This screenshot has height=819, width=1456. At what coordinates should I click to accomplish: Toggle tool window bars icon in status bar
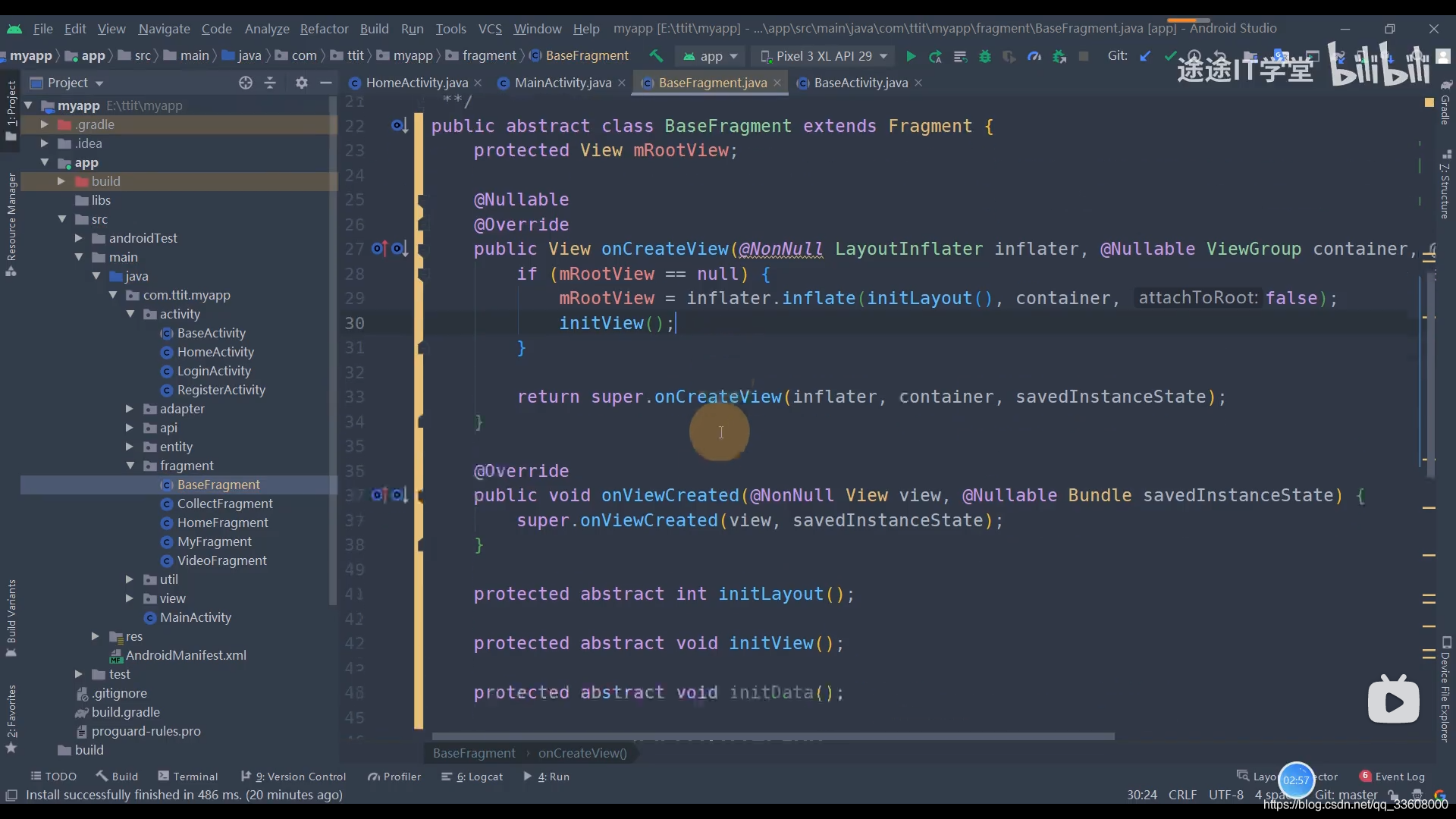click(11, 795)
